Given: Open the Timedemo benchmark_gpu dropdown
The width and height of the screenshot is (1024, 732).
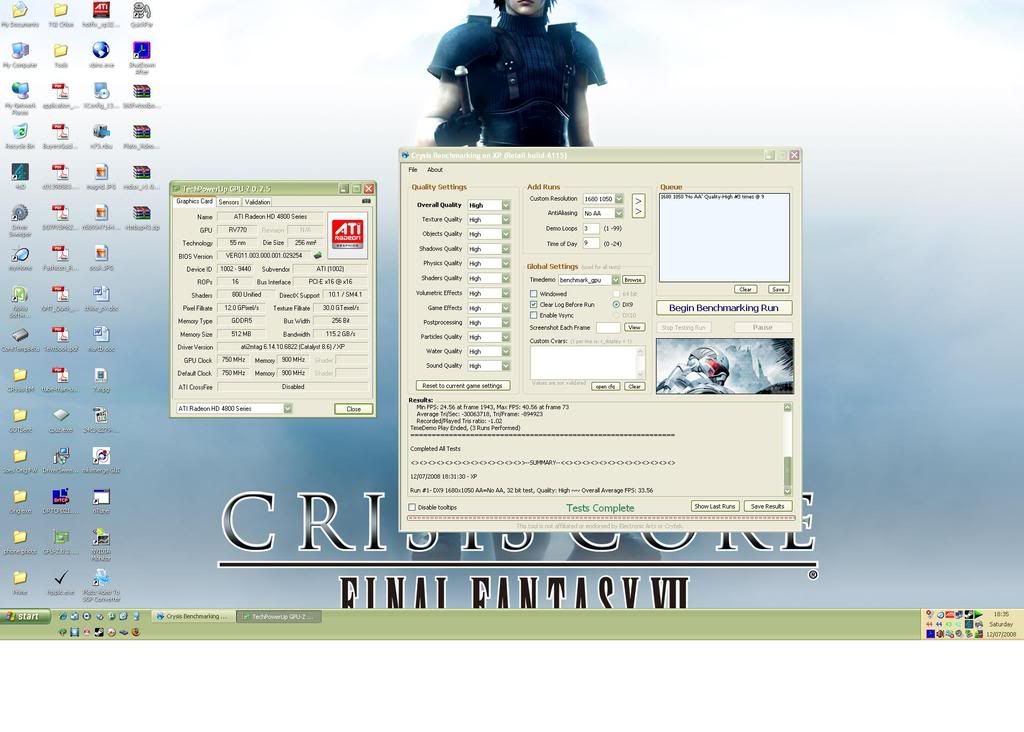Looking at the screenshot, I should [x=616, y=280].
